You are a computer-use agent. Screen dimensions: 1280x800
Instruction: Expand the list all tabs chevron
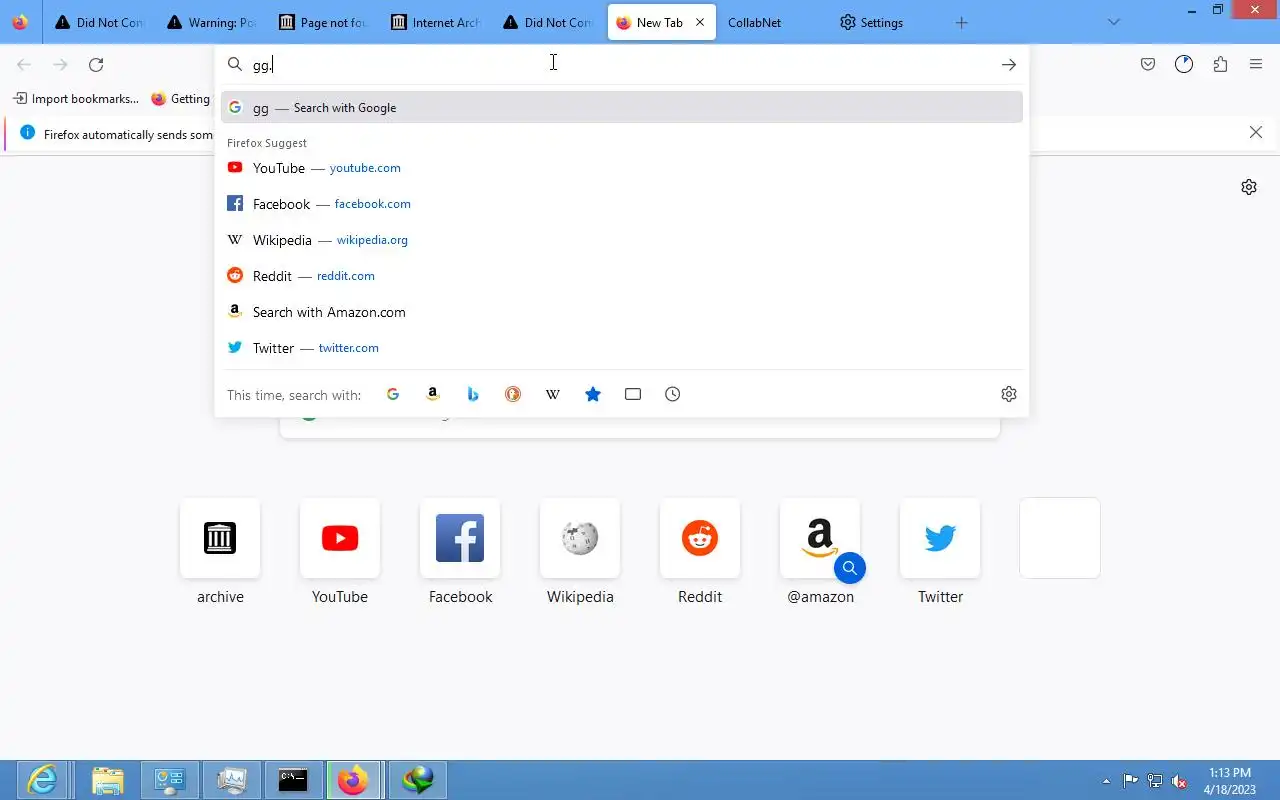pyautogui.click(x=1114, y=22)
